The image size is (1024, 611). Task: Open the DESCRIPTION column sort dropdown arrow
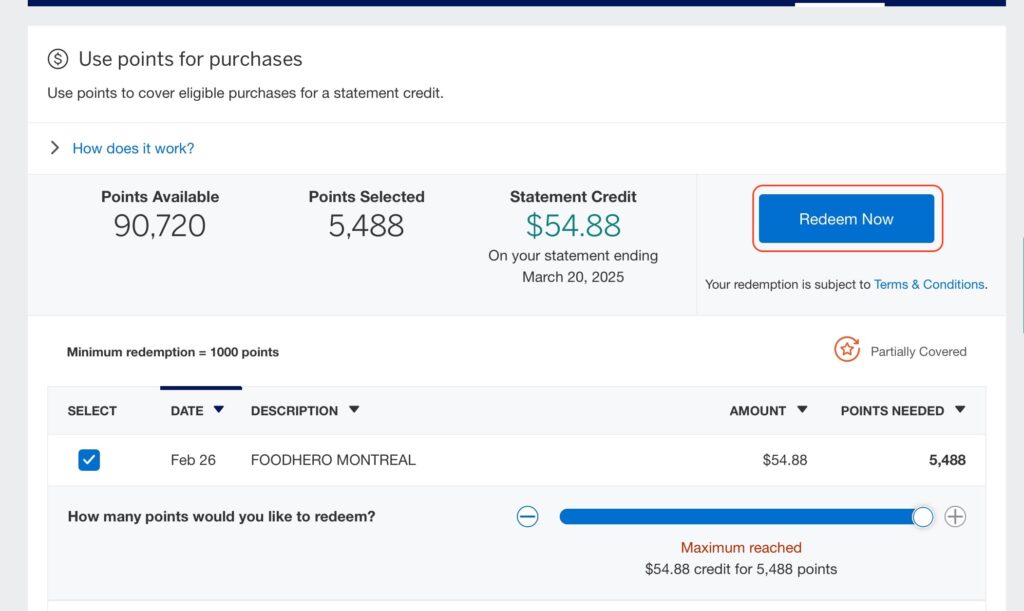(x=354, y=410)
